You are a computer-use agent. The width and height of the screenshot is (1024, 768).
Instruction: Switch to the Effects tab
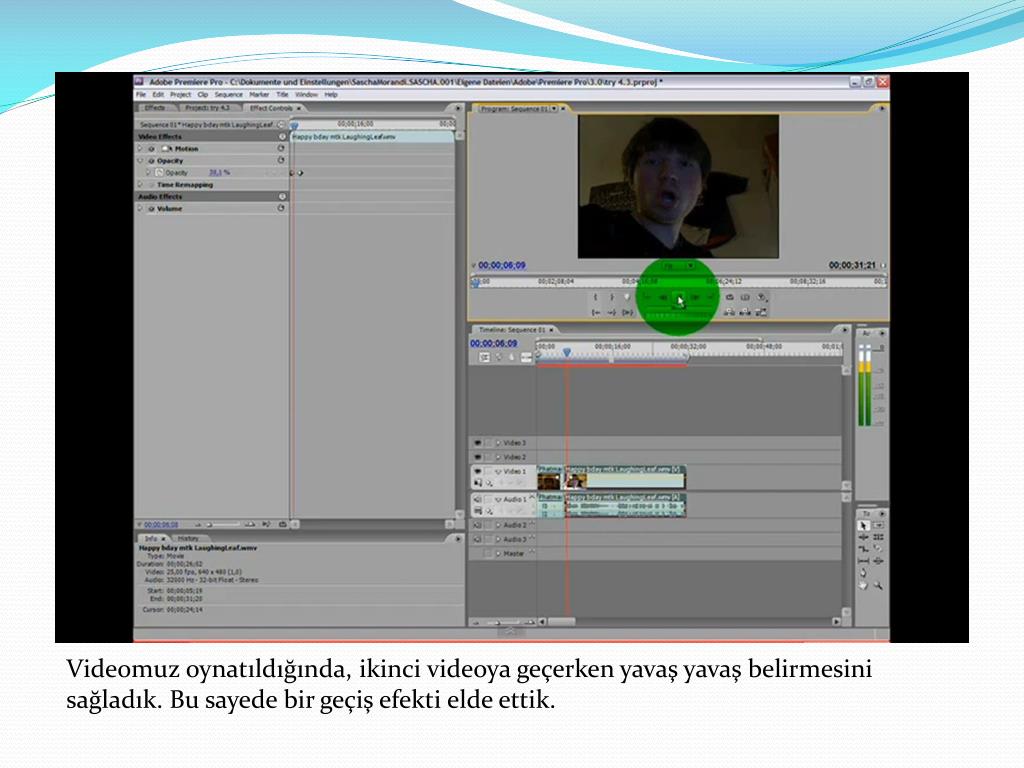(x=155, y=108)
